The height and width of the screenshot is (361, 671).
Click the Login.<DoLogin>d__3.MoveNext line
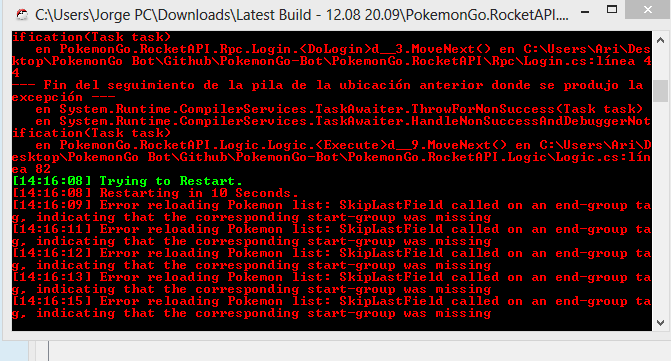click(x=332, y=61)
